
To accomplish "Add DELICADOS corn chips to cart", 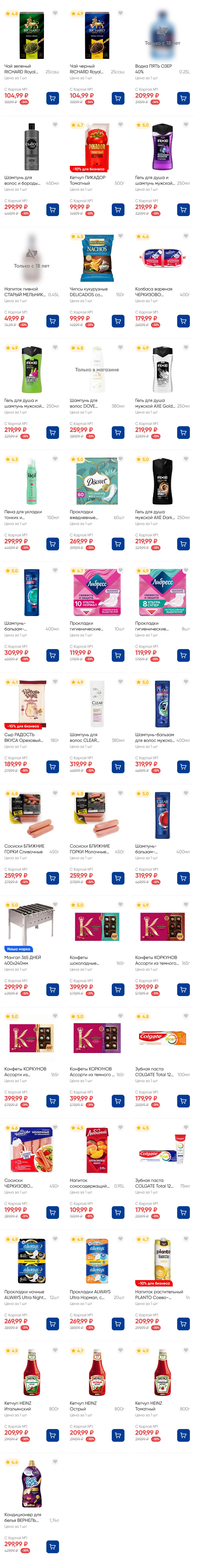I will [118, 321].
